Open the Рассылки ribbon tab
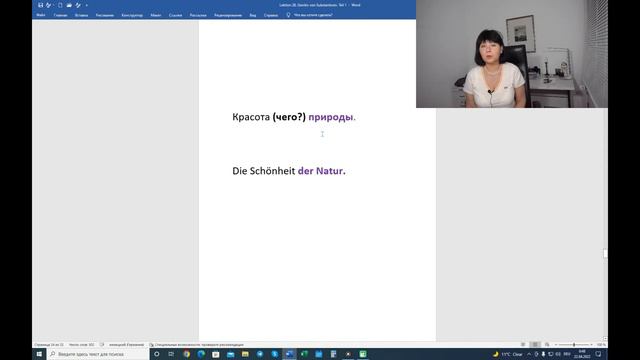 tap(198, 15)
